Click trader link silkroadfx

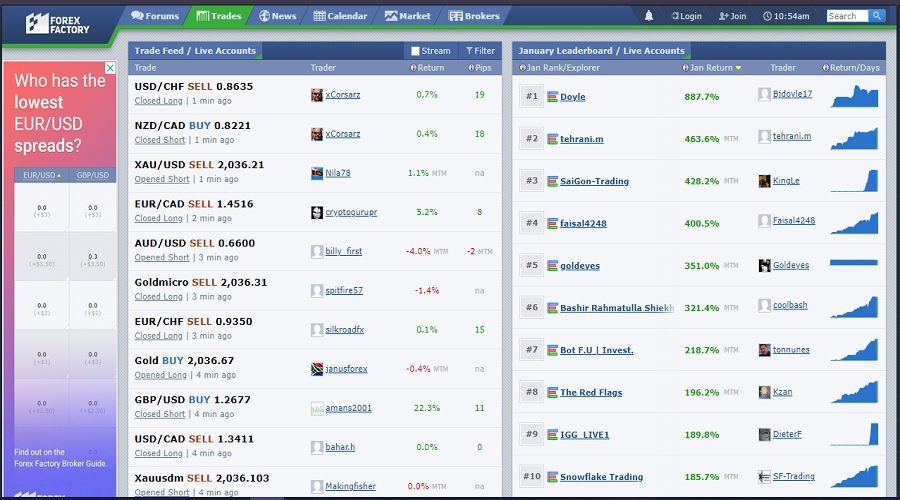(344, 330)
